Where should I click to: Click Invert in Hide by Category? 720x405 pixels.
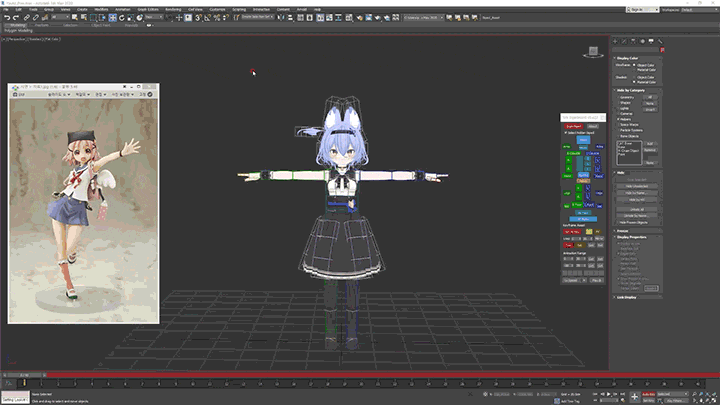pos(650,109)
